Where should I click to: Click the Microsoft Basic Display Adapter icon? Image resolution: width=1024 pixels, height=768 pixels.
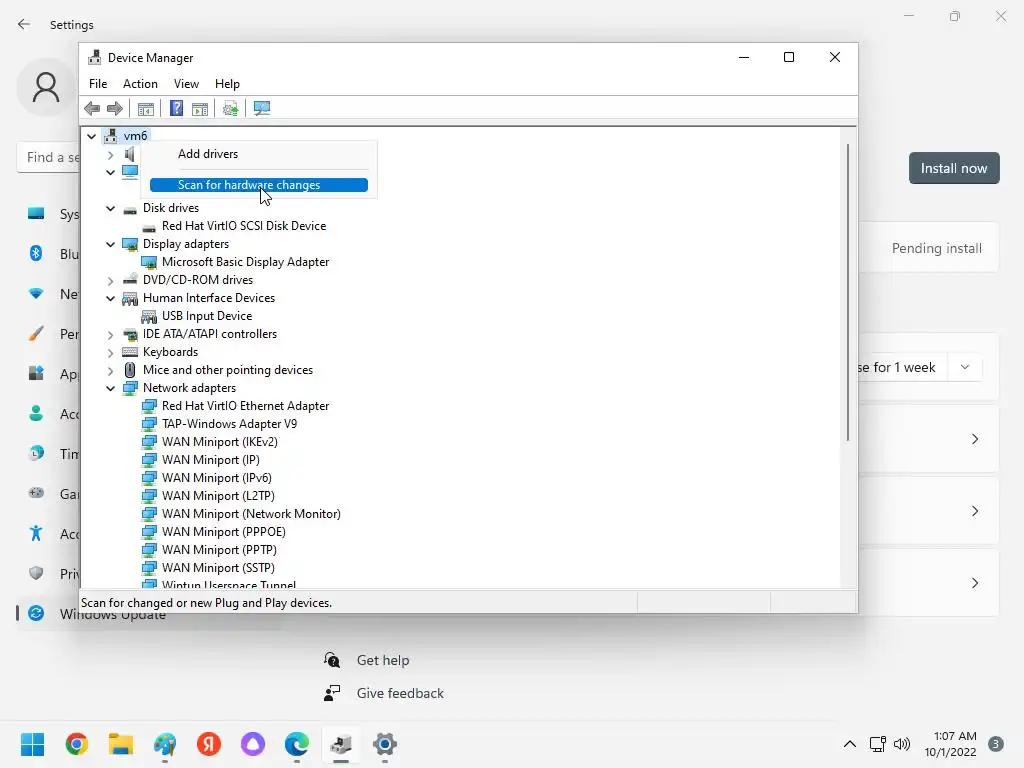coord(149,263)
